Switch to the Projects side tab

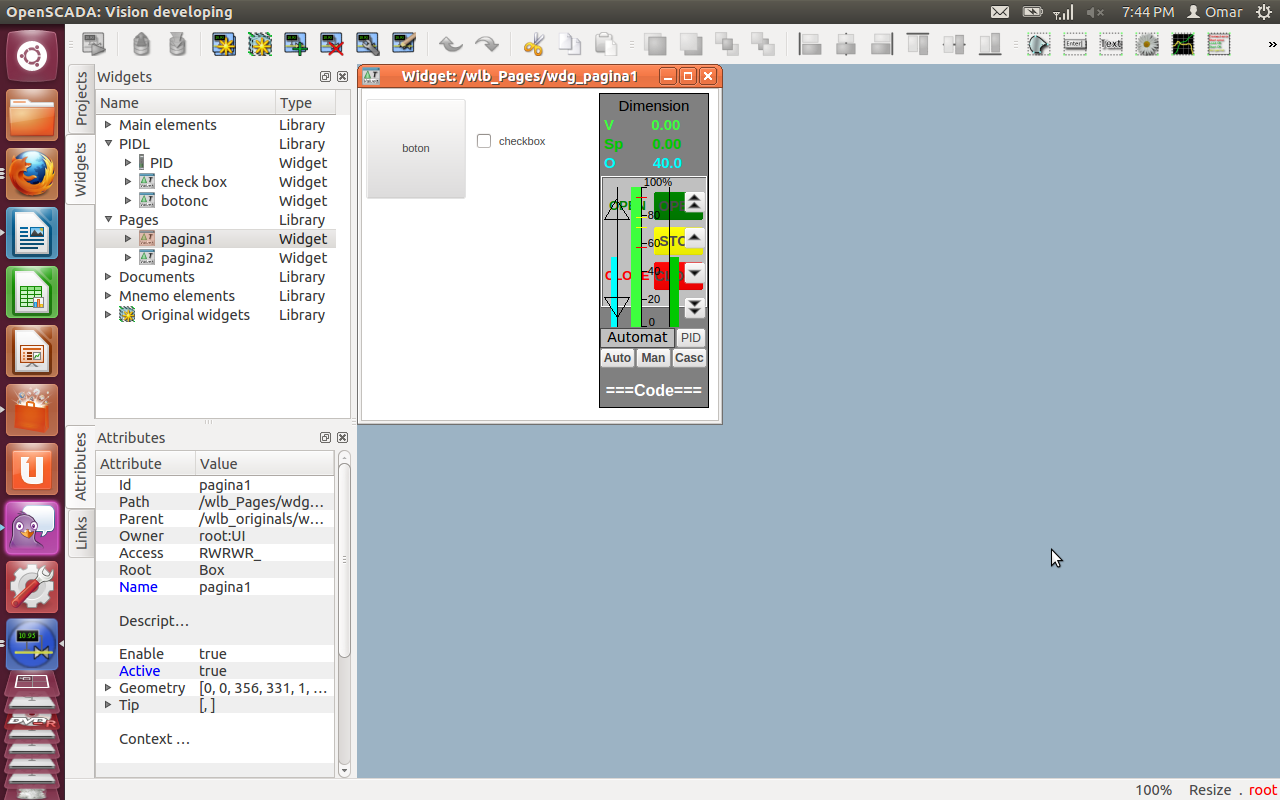pyautogui.click(x=81, y=98)
